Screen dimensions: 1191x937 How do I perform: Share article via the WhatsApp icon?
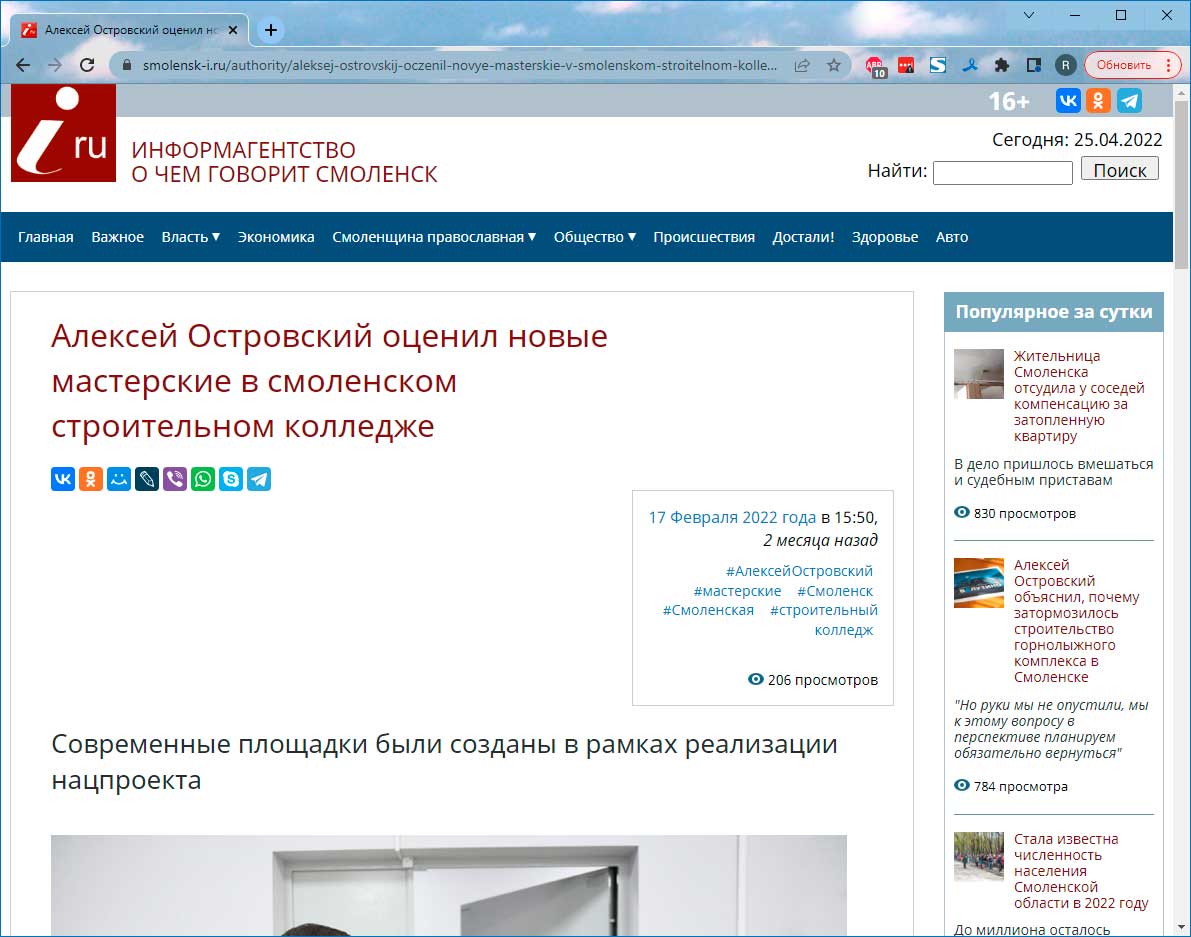(203, 479)
